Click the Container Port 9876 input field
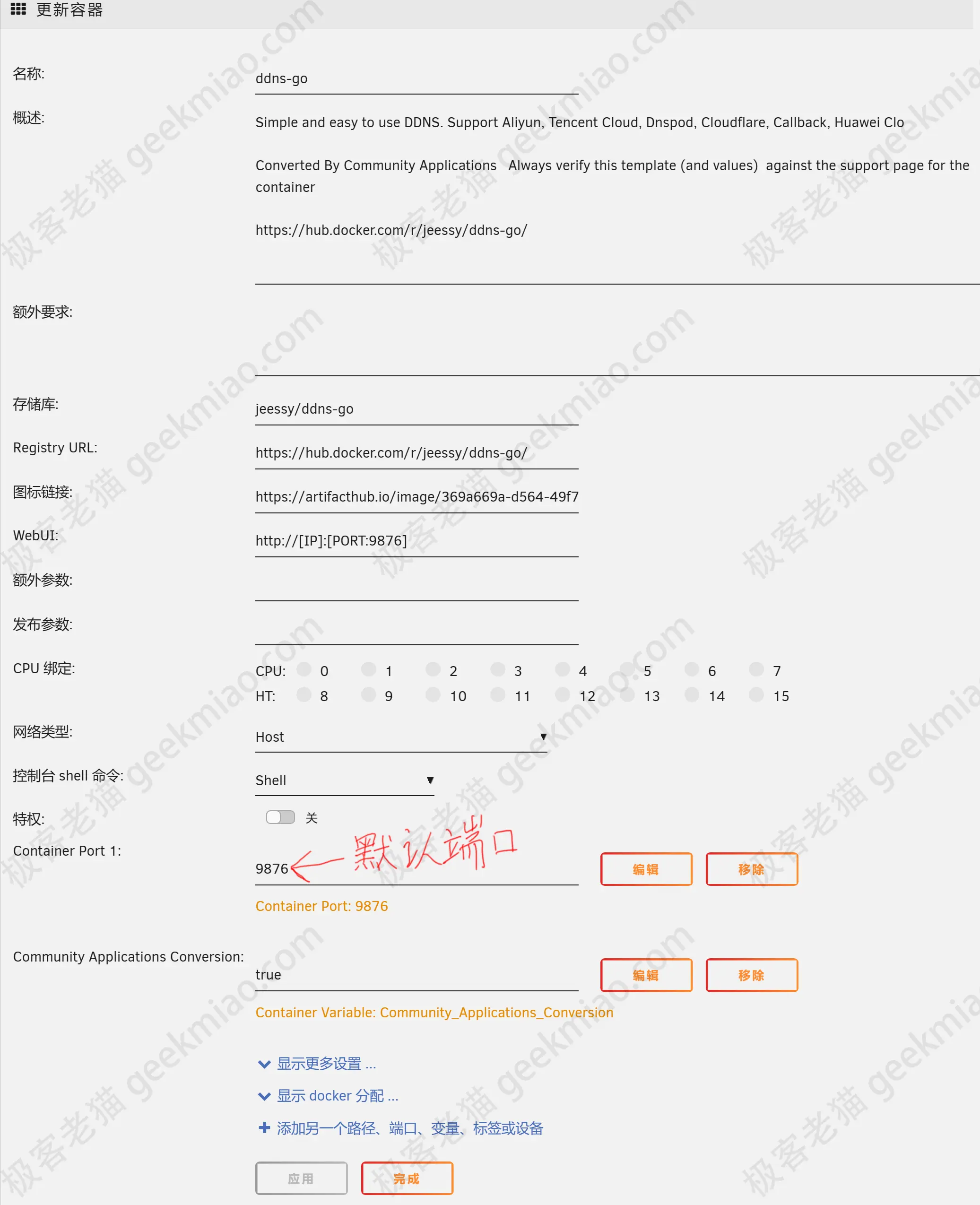Viewport: 980px width, 1205px height. click(x=415, y=867)
